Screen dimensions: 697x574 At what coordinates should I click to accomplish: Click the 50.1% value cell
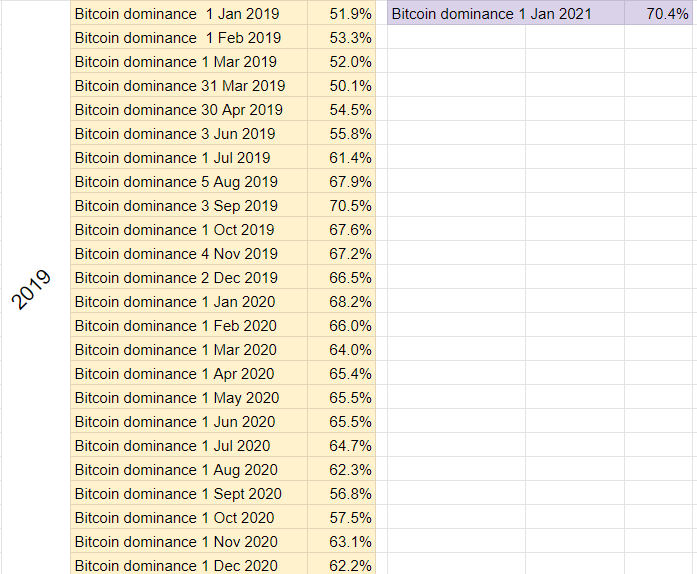coord(341,85)
